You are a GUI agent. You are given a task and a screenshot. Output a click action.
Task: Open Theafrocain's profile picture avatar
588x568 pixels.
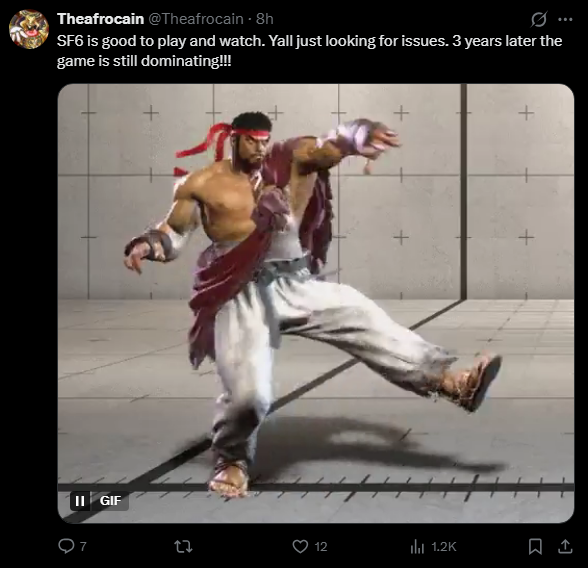point(29,29)
